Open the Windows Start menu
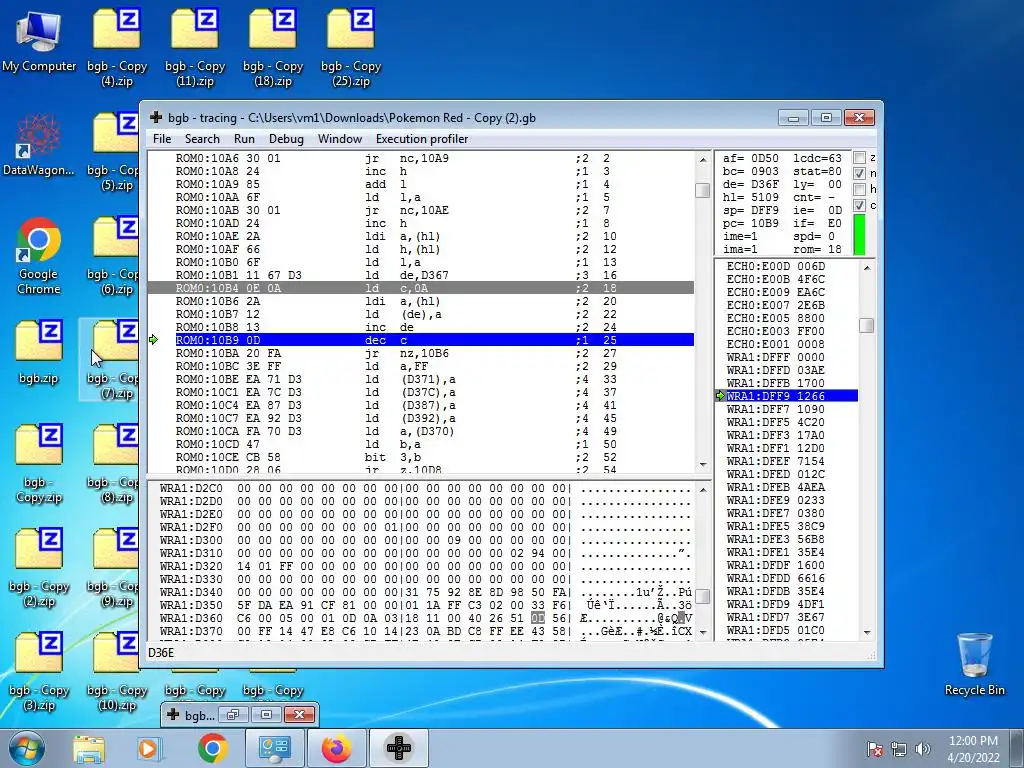This screenshot has width=1024, height=768. click(x=26, y=748)
